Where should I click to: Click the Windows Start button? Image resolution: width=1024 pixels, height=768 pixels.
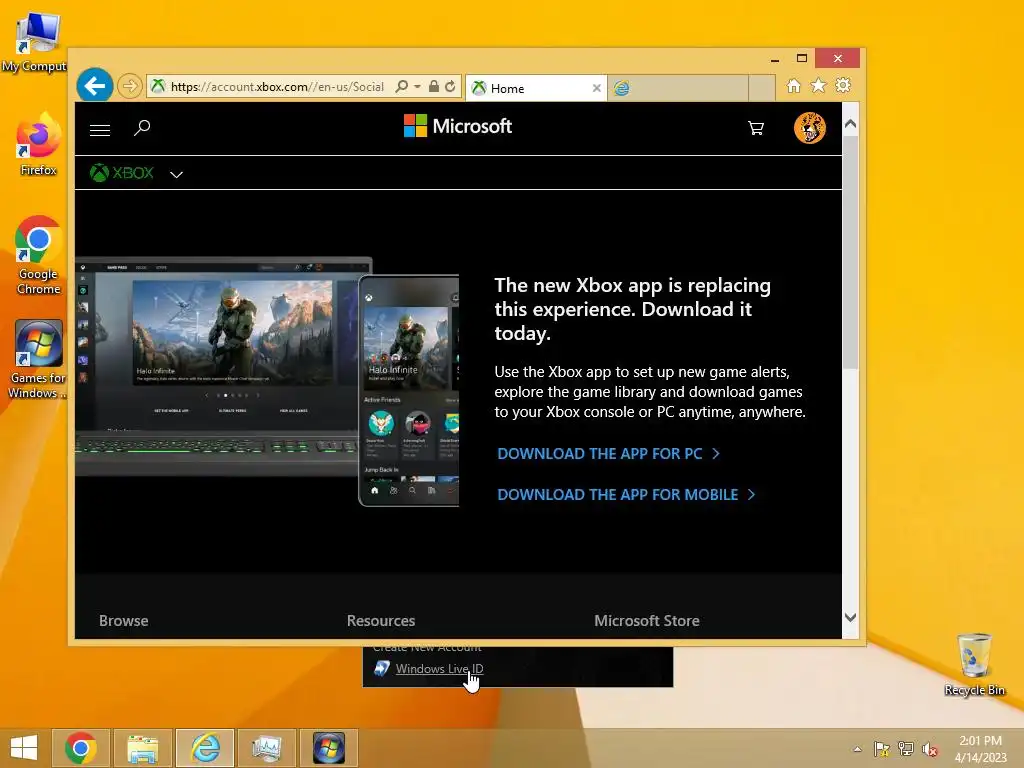24,748
